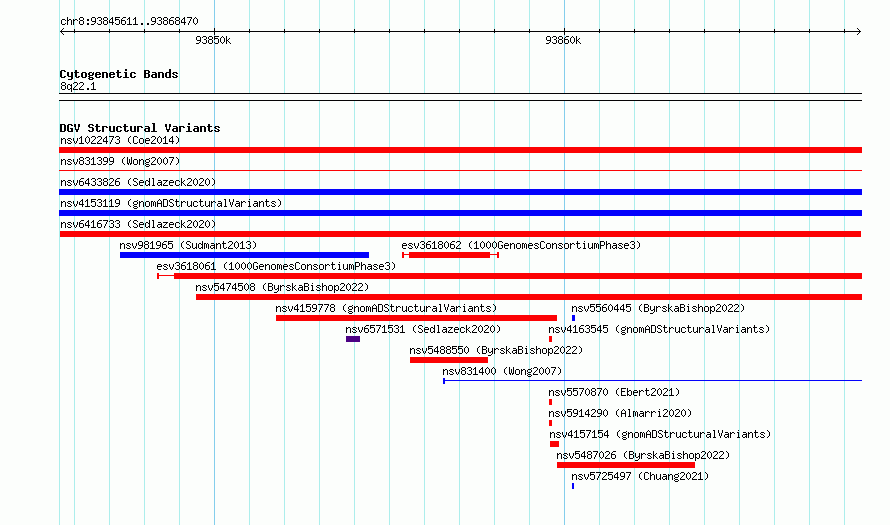Select the nsv981965 blue variant bar
The height and width of the screenshot is (525, 890).
244,255
